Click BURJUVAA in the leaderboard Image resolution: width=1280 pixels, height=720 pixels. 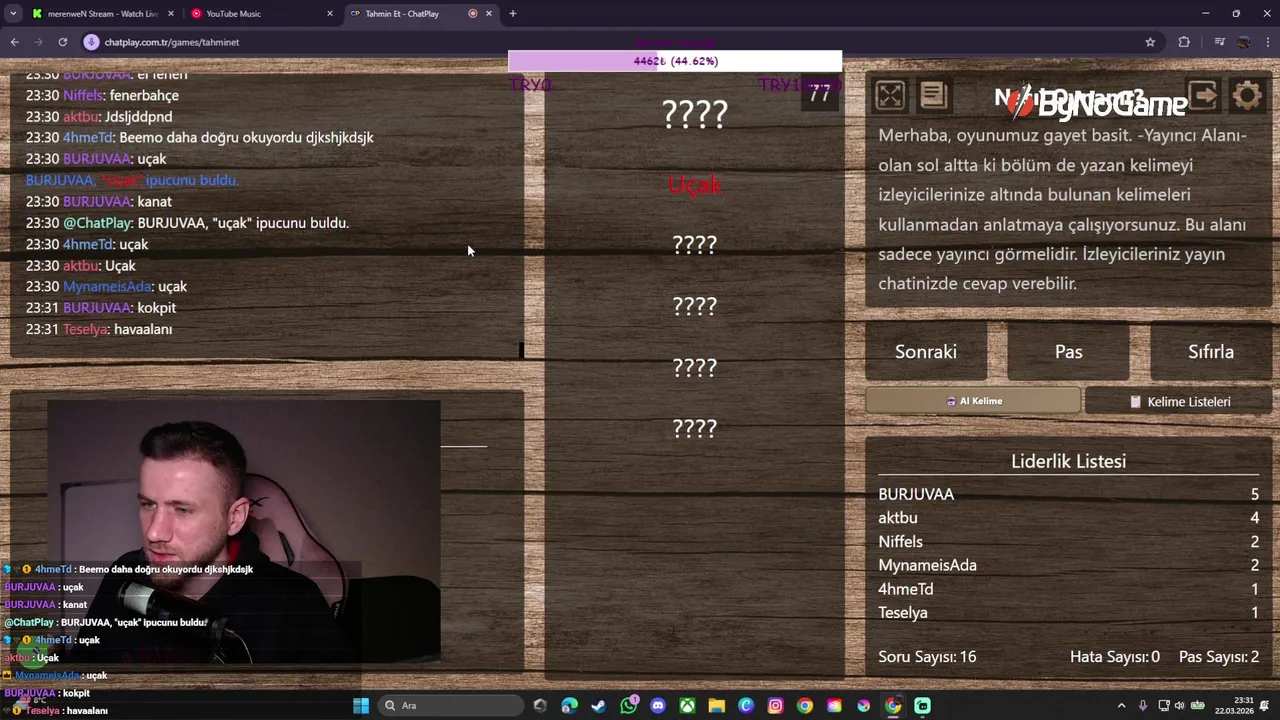coord(916,494)
